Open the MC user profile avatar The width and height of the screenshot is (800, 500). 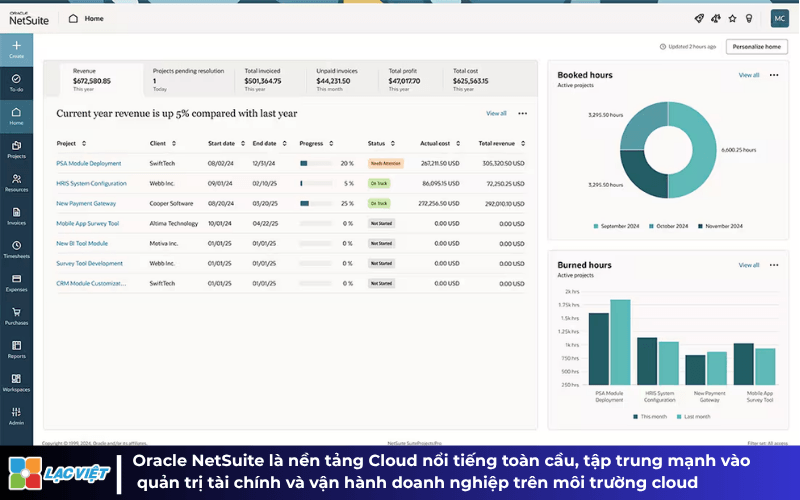[780, 18]
